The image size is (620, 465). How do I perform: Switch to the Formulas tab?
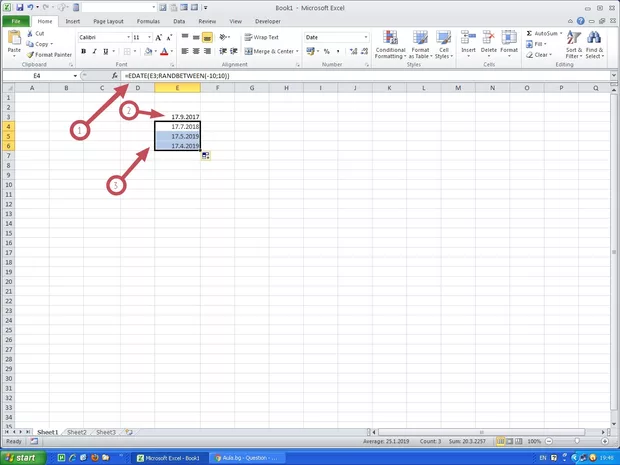(x=148, y=21)
